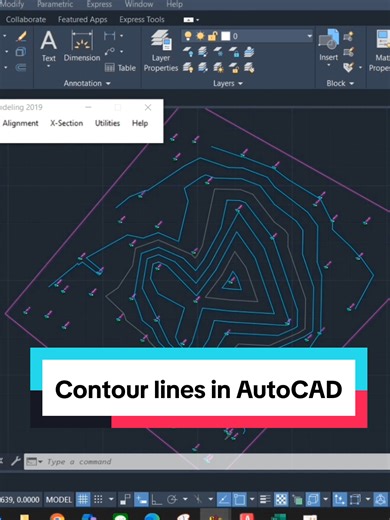The width and height of the screenshot is (390, 520).
Task: Expand the Annotation panel
Action: pyautogui.click(x=87, y=83)
